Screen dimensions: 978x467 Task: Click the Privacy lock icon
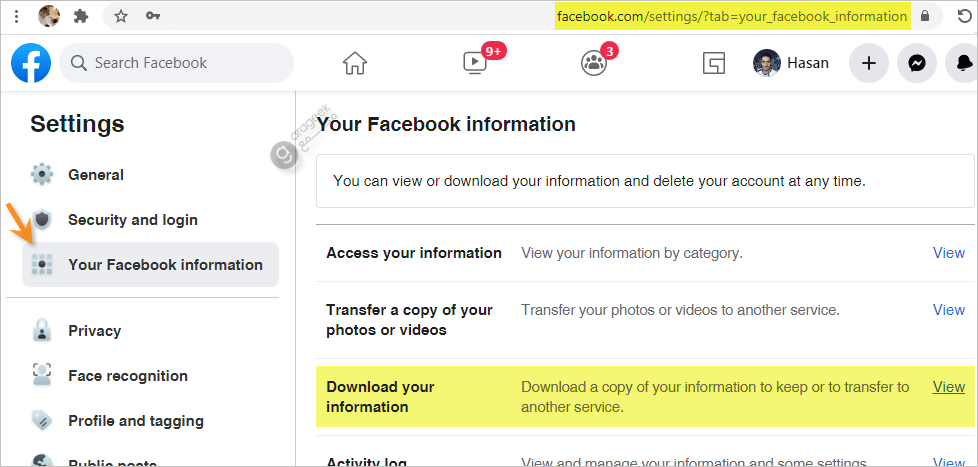point(42,330)
